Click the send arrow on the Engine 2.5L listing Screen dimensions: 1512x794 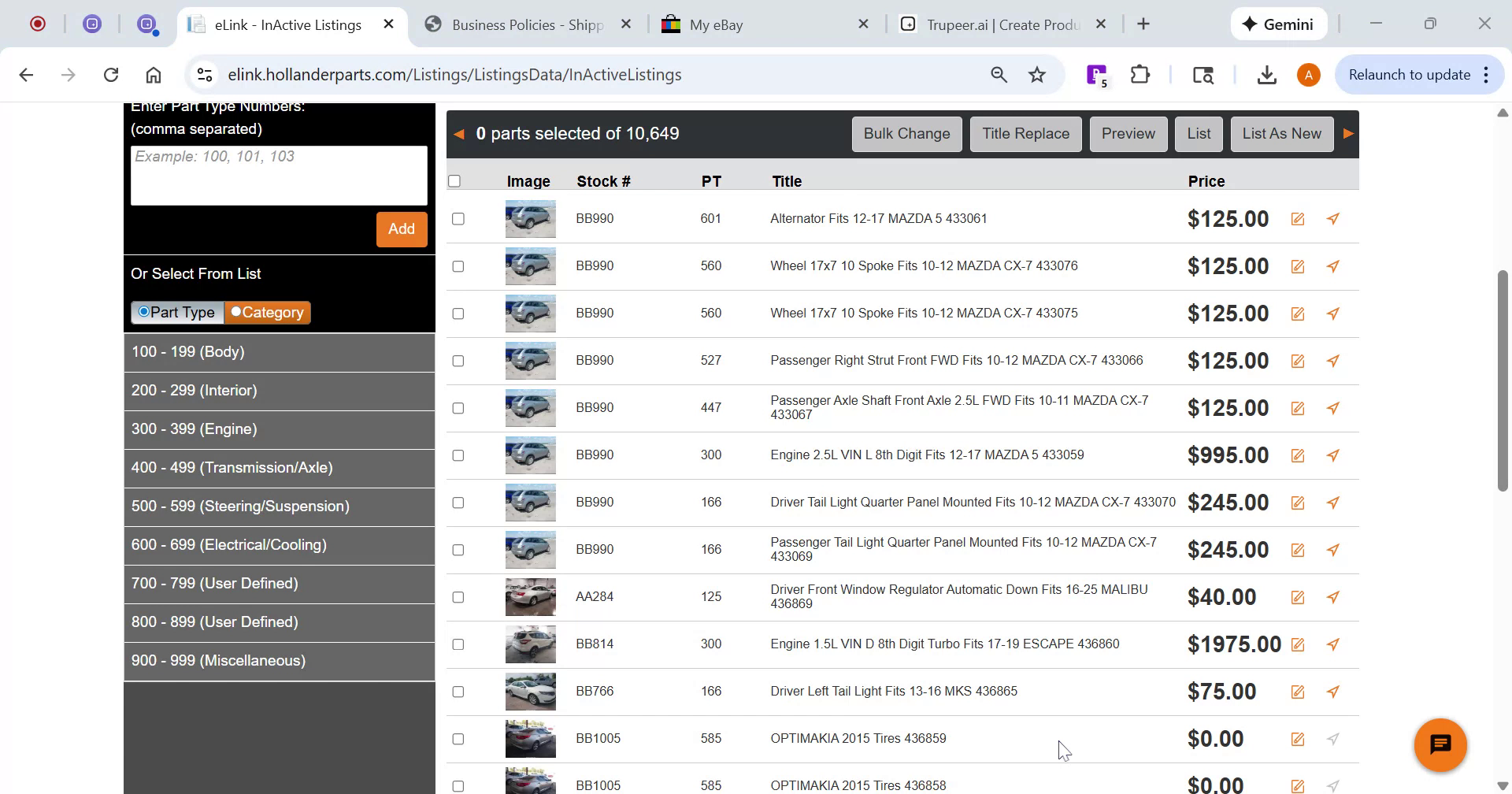1332,455
